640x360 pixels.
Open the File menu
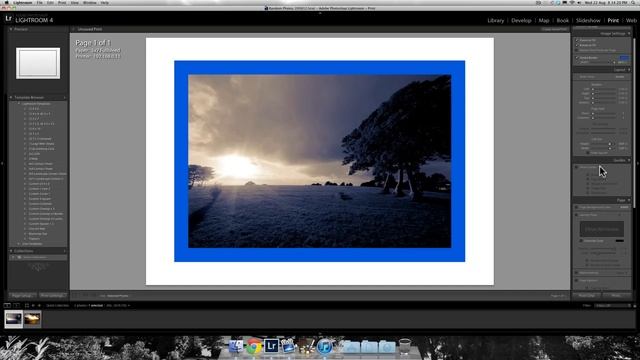(40, 2)
